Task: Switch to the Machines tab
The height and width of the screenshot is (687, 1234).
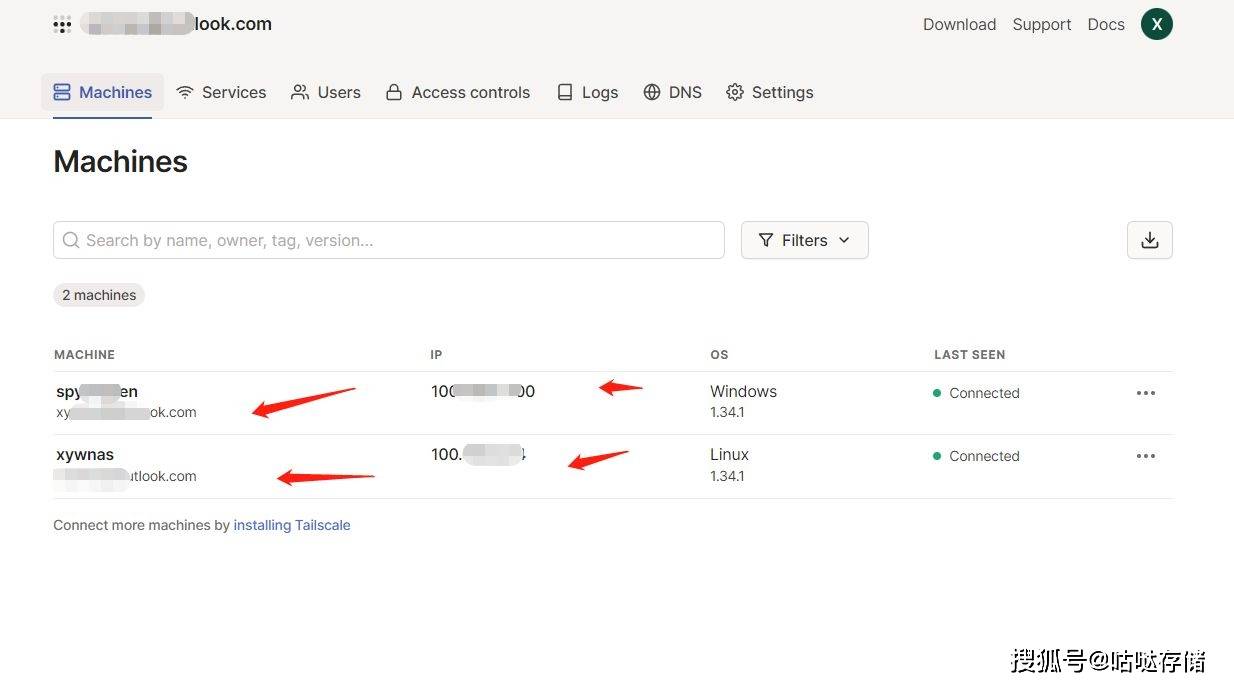Action: pos(102,92)
